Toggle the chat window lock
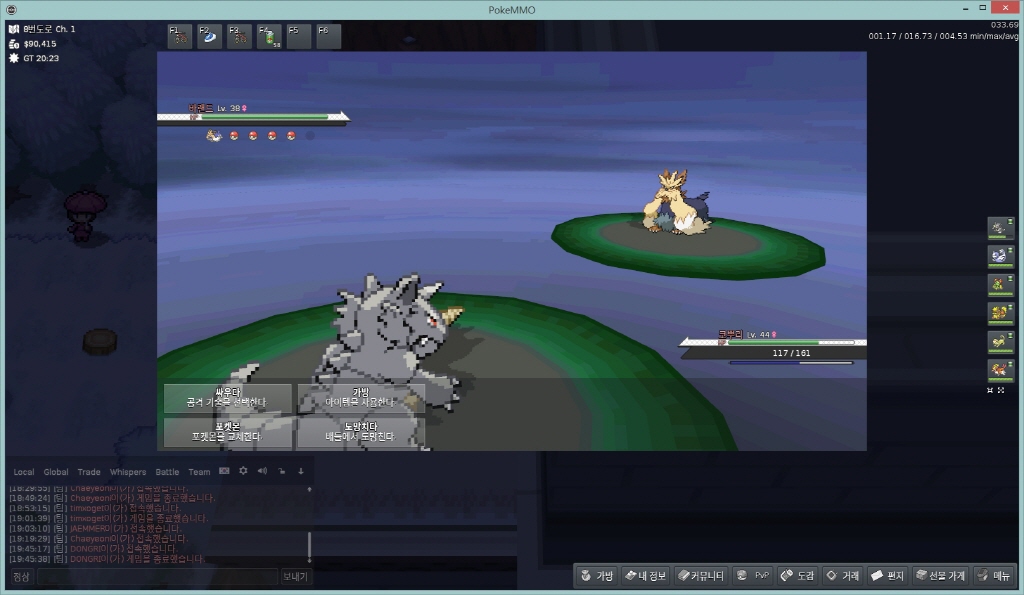Viewport: 1024px width, 595px height. pyautogui.click(x=282, y=471)
